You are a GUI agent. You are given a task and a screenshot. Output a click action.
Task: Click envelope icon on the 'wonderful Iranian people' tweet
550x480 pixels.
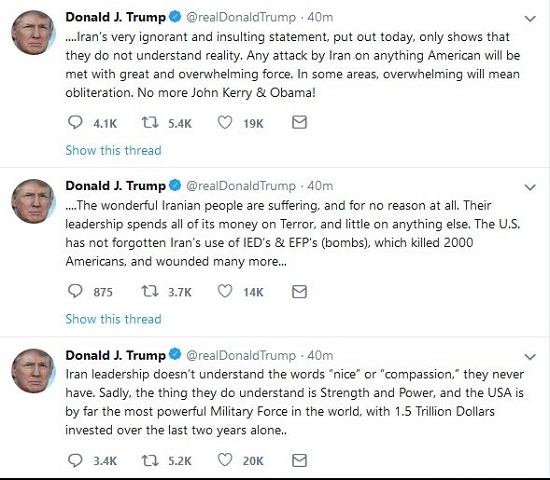click(x=299, y=292)
